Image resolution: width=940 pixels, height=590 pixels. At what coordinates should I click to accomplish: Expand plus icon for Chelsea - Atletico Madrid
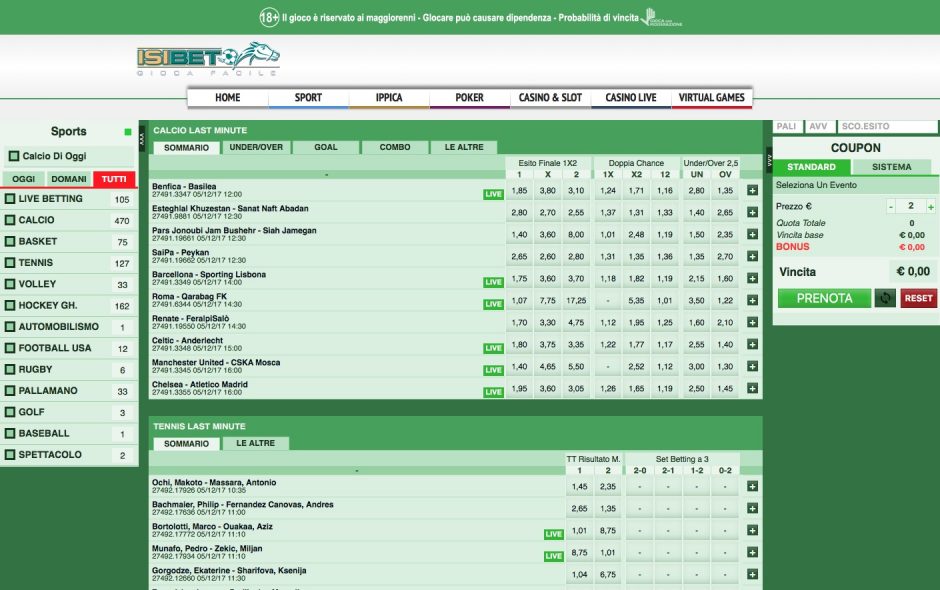point(752,389)
